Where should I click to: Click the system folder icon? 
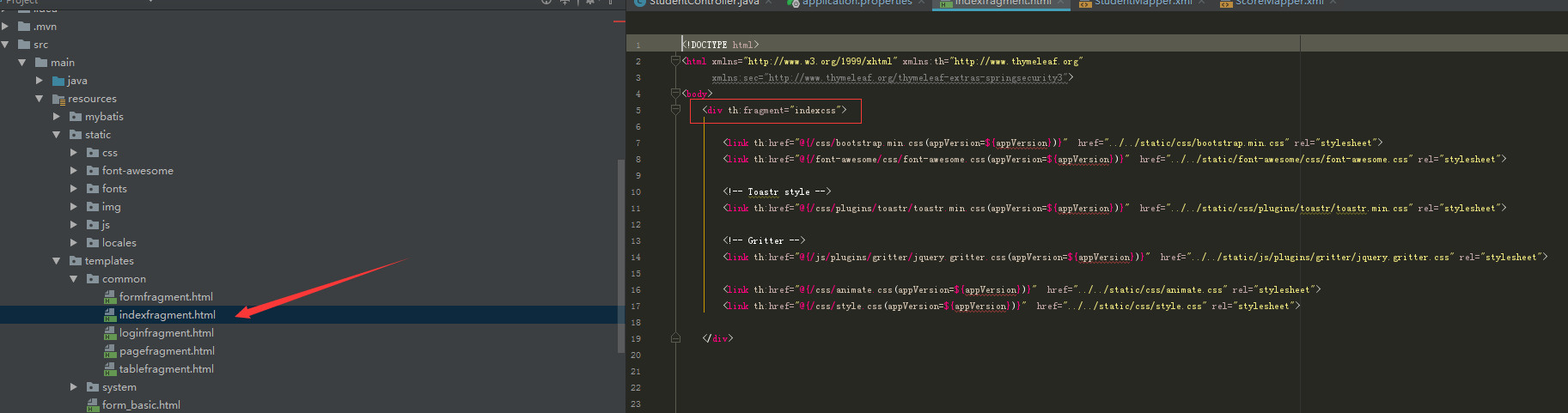(x=93, y=387)
